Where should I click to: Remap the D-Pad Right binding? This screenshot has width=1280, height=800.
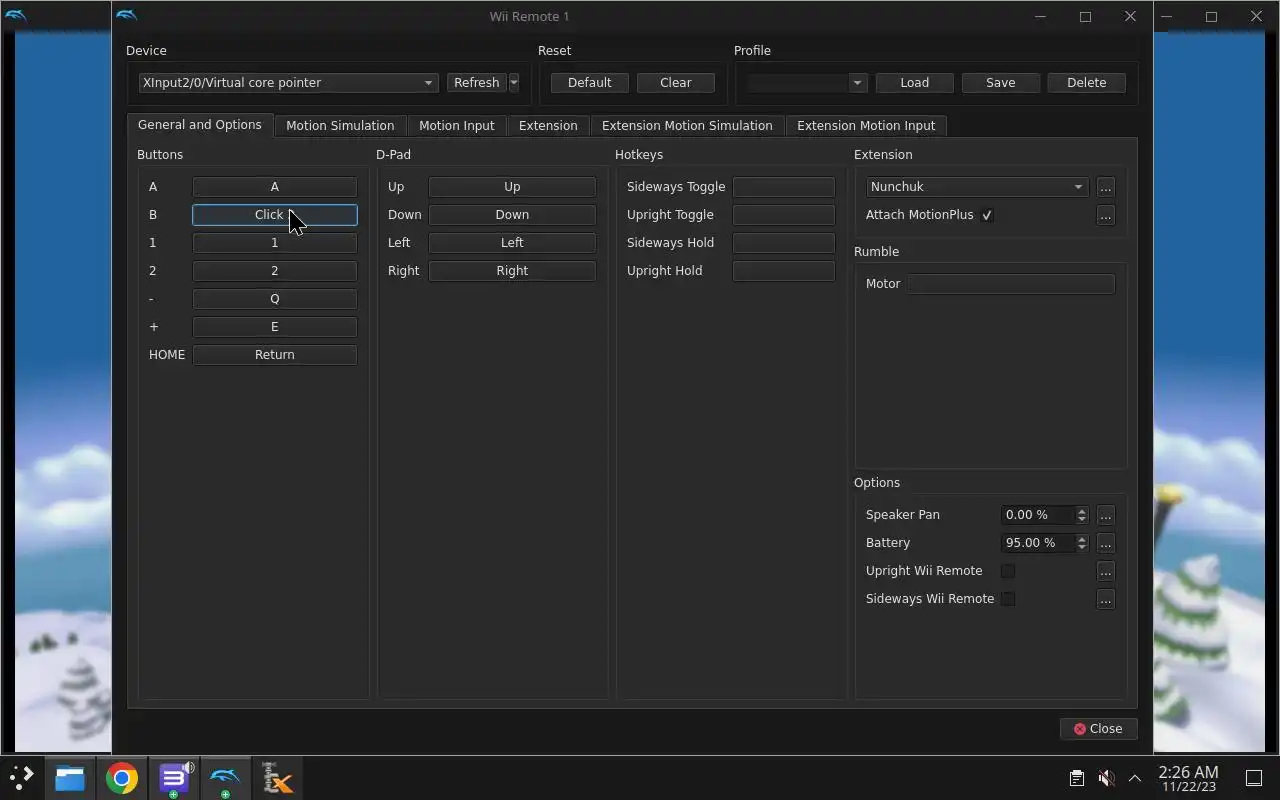click(x=512, y=271)
